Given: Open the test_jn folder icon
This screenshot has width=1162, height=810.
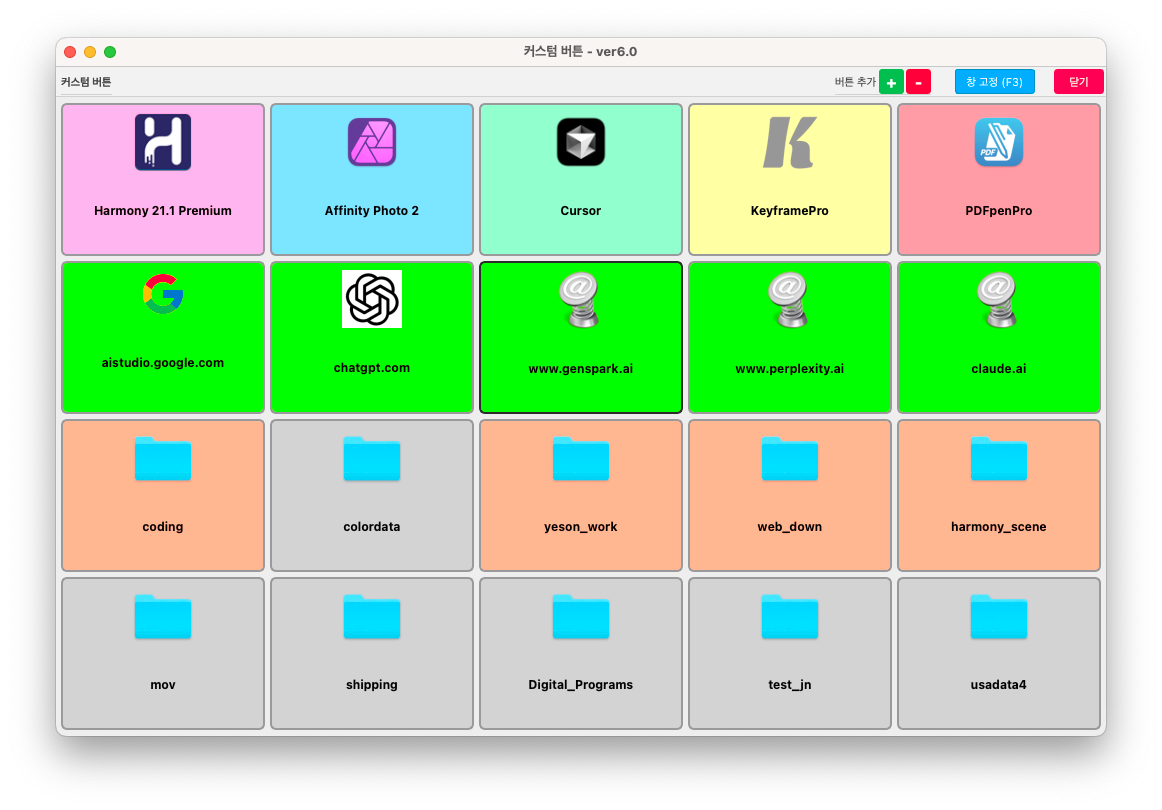Looking at the screenshot, I should tap(790, 617).
